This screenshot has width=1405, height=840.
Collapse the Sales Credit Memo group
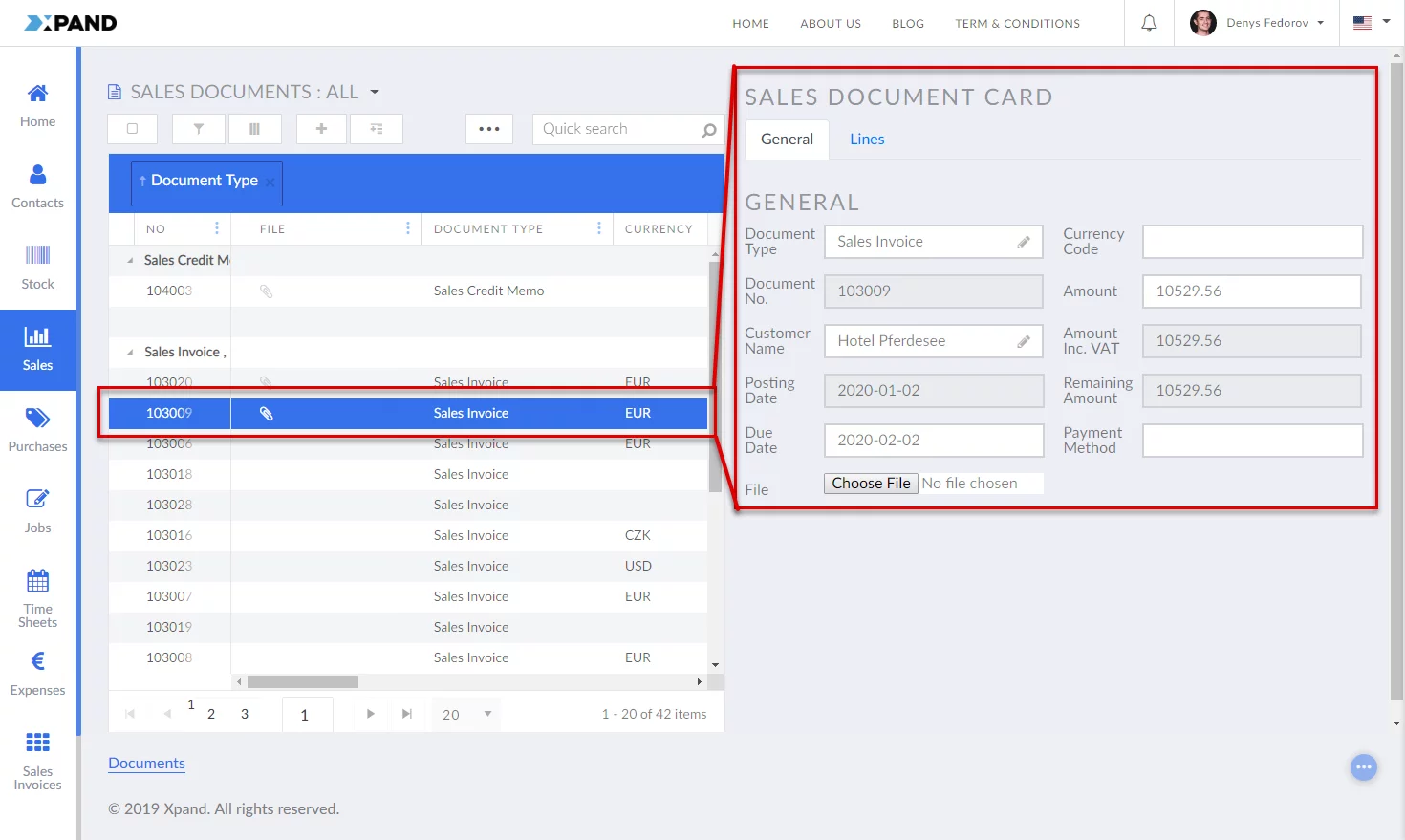pyautogui.click(x=131, y=260)
